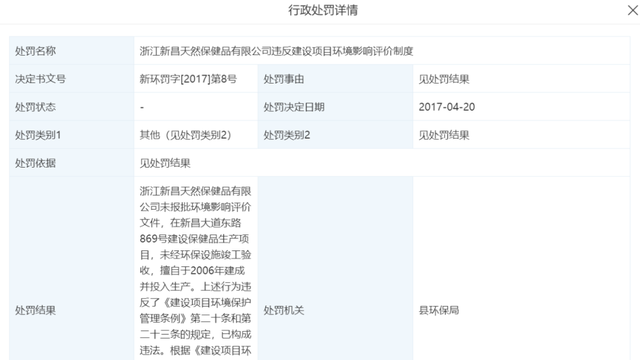Select 见处罚结果 value beside 处罚类别2

pos(444,135)
